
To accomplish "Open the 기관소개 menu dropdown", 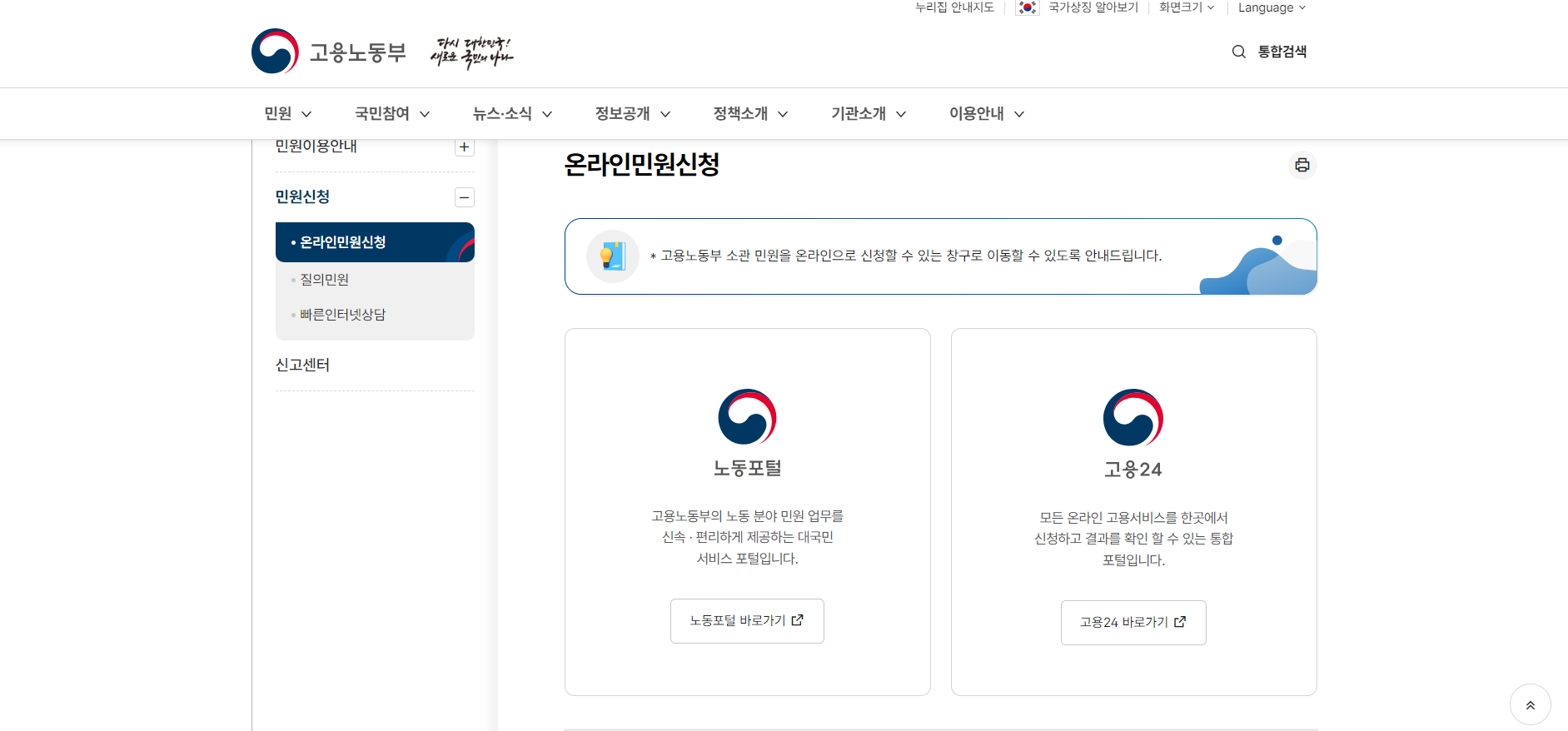I will (869, 114).
